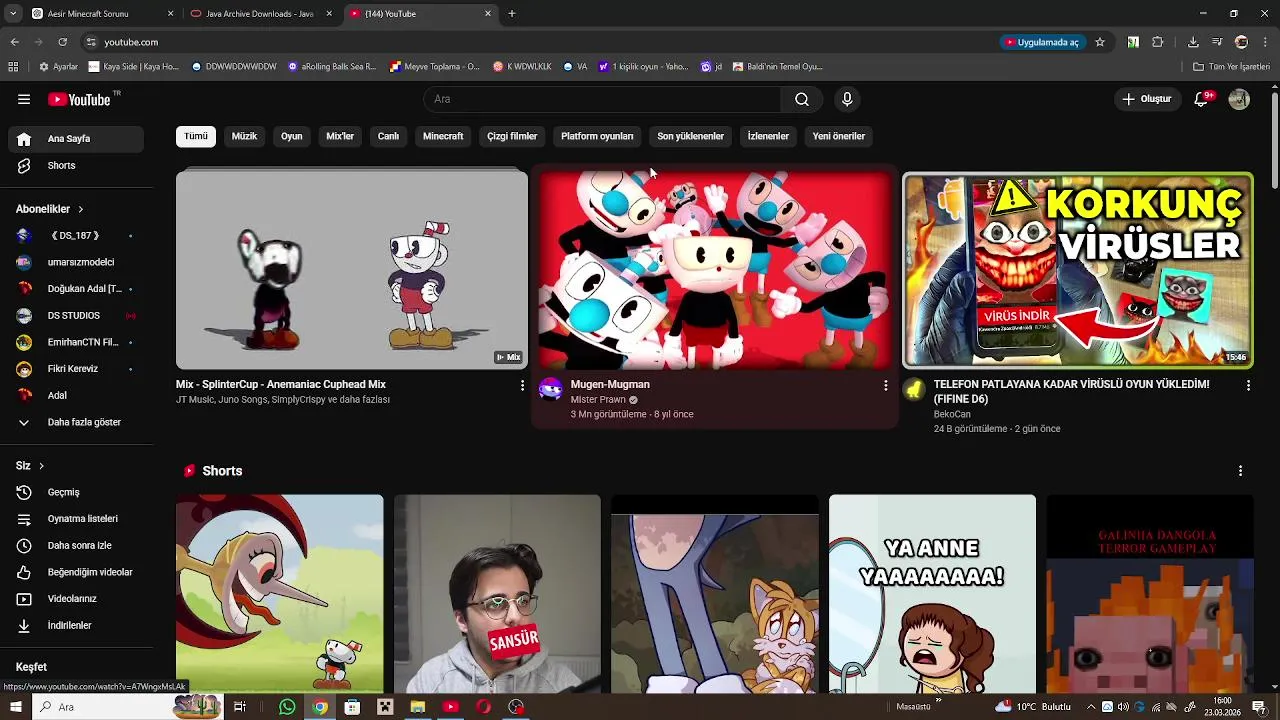Click Tüm Yer İşaretleri bookmarks folder
Screen dimensions: 1280x720
1231,67
